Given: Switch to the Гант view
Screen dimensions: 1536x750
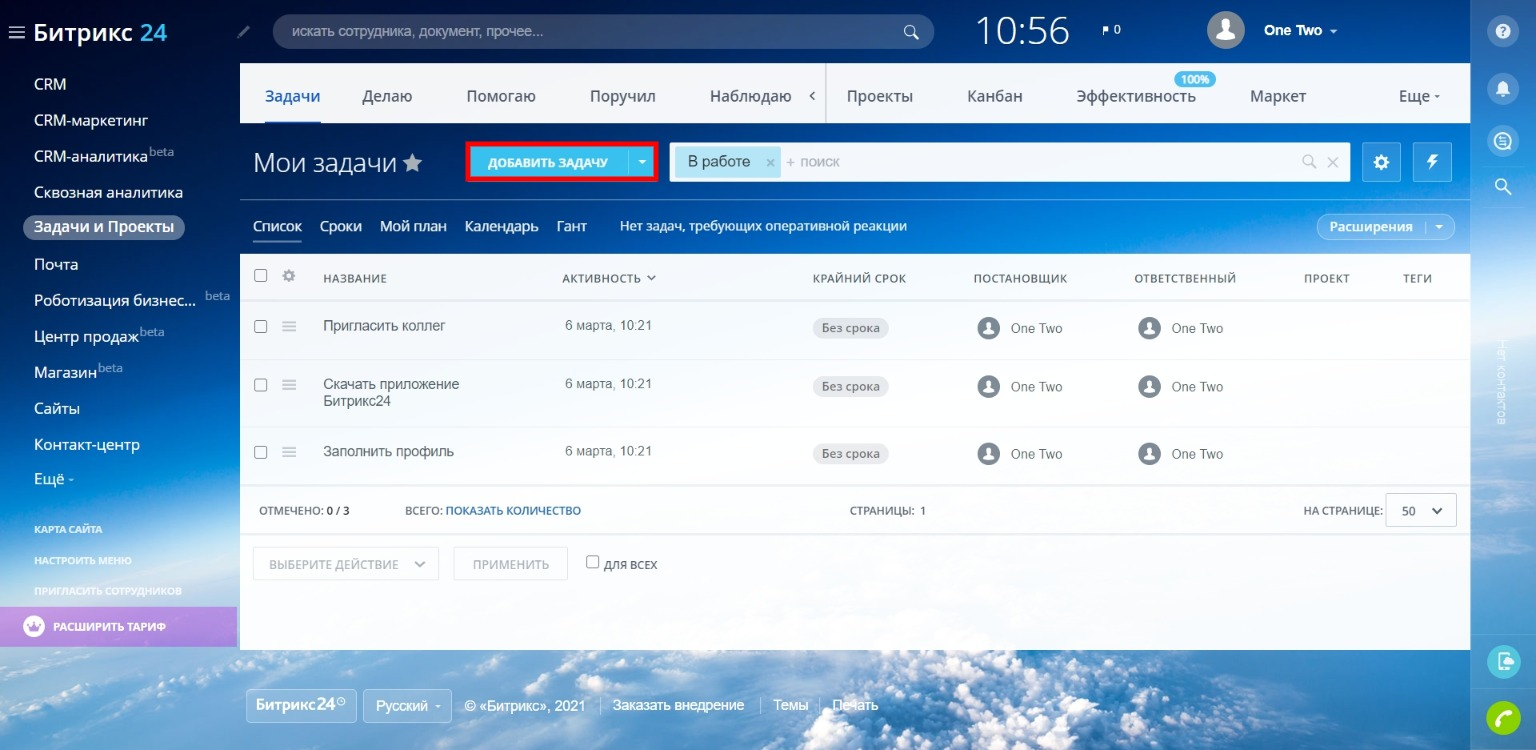Looking at the screenshot, I should coord(572,226).
